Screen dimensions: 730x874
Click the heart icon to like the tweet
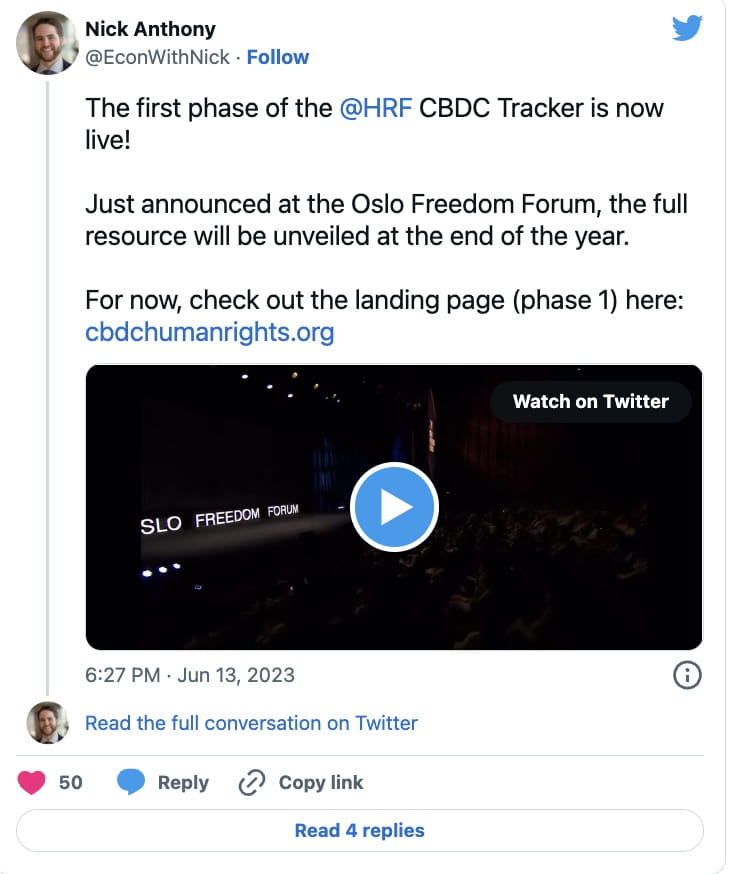(31, 782)
